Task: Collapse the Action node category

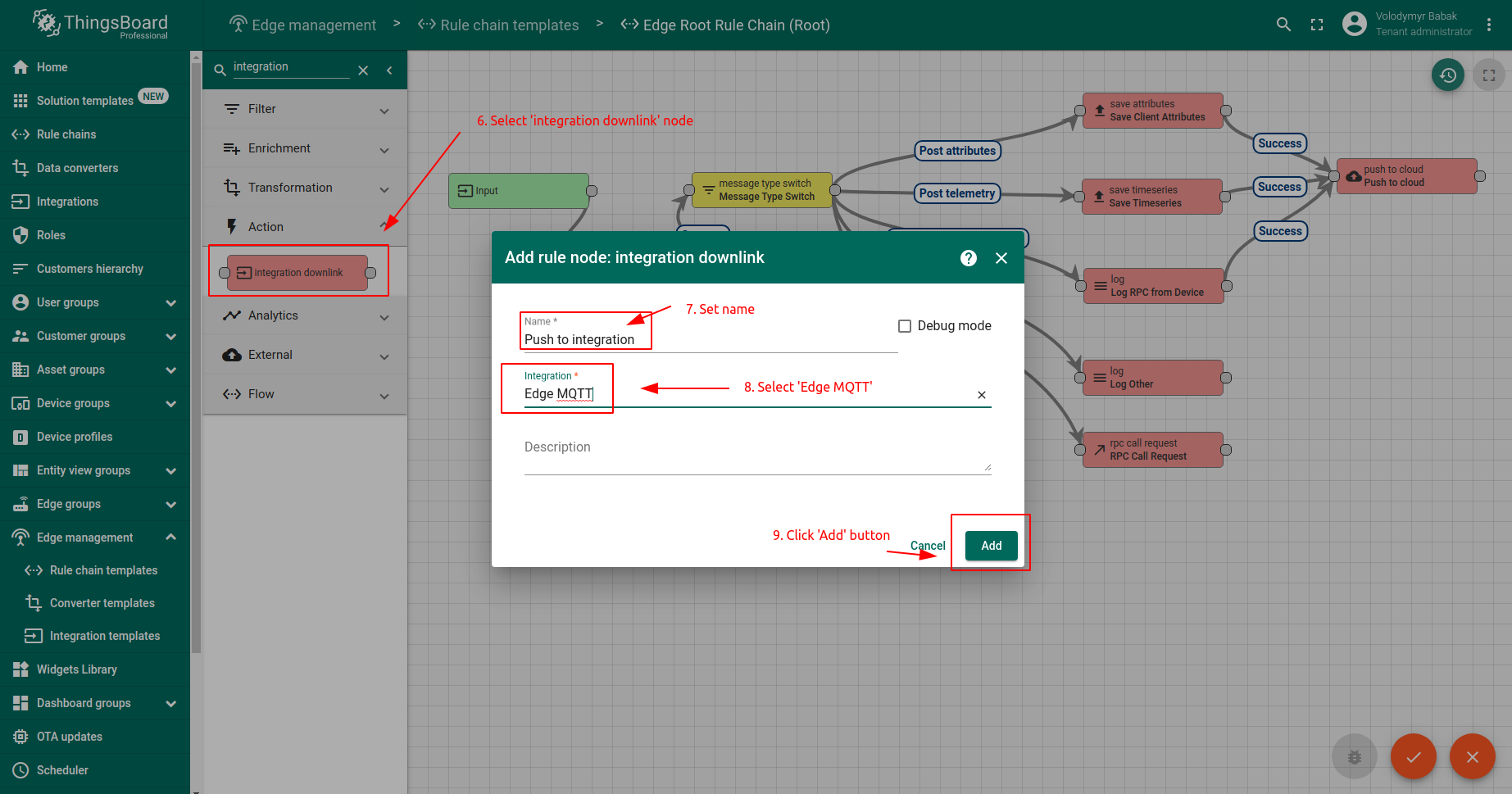Action: [x=305, y=227]
